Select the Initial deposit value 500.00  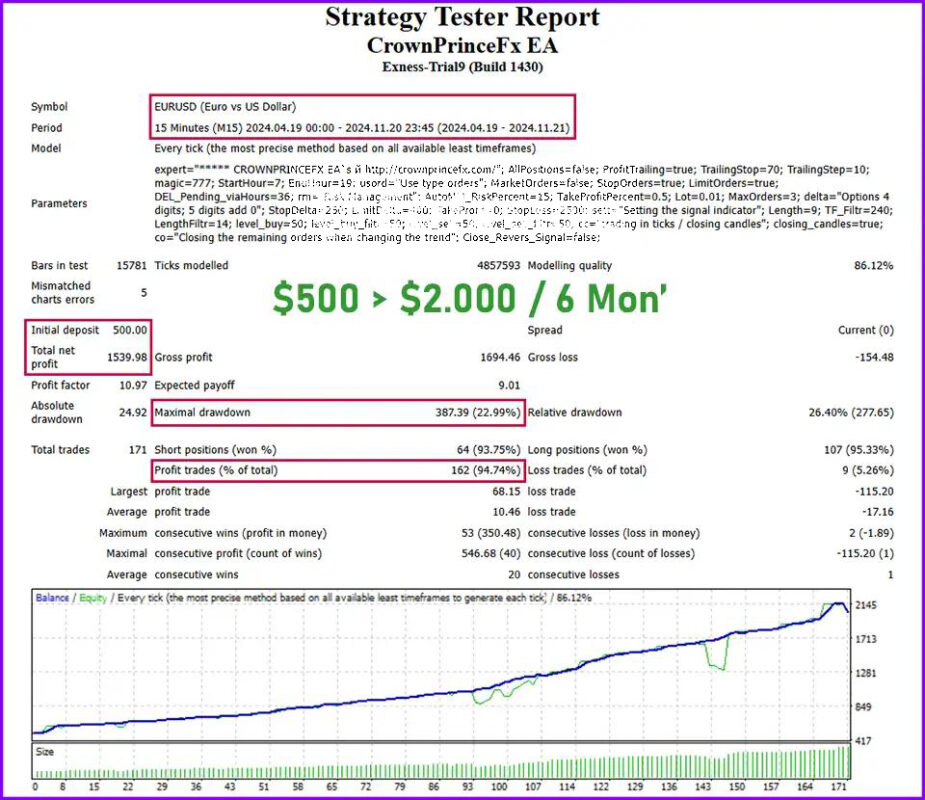[132, 330]
